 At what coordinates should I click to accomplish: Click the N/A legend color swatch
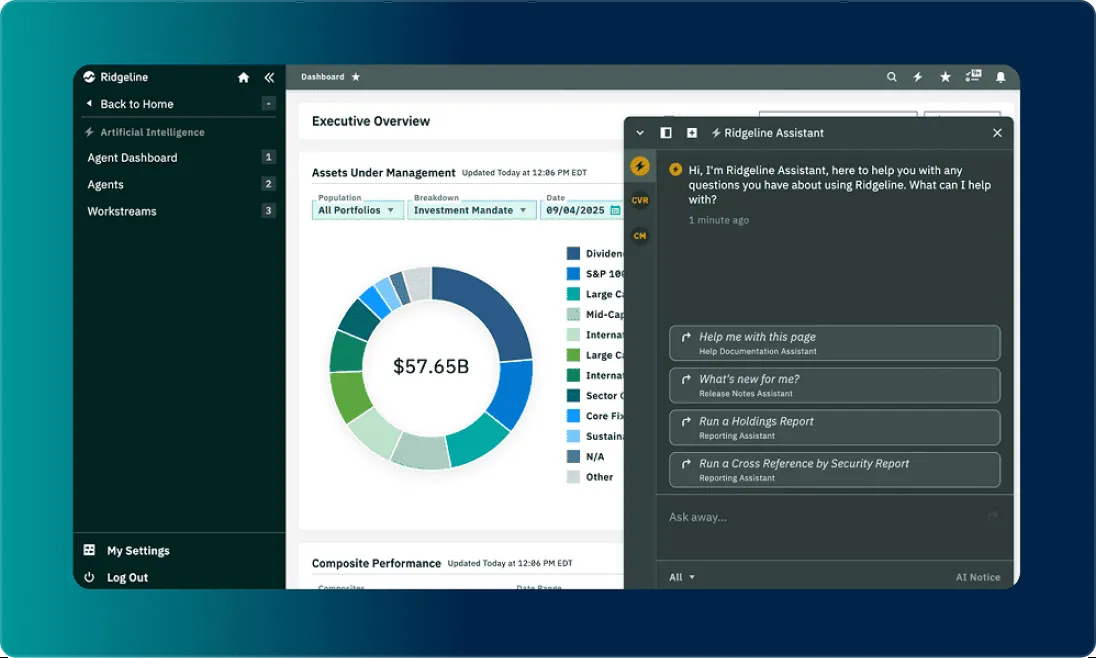pyautogui.click(x=573, y=456)
